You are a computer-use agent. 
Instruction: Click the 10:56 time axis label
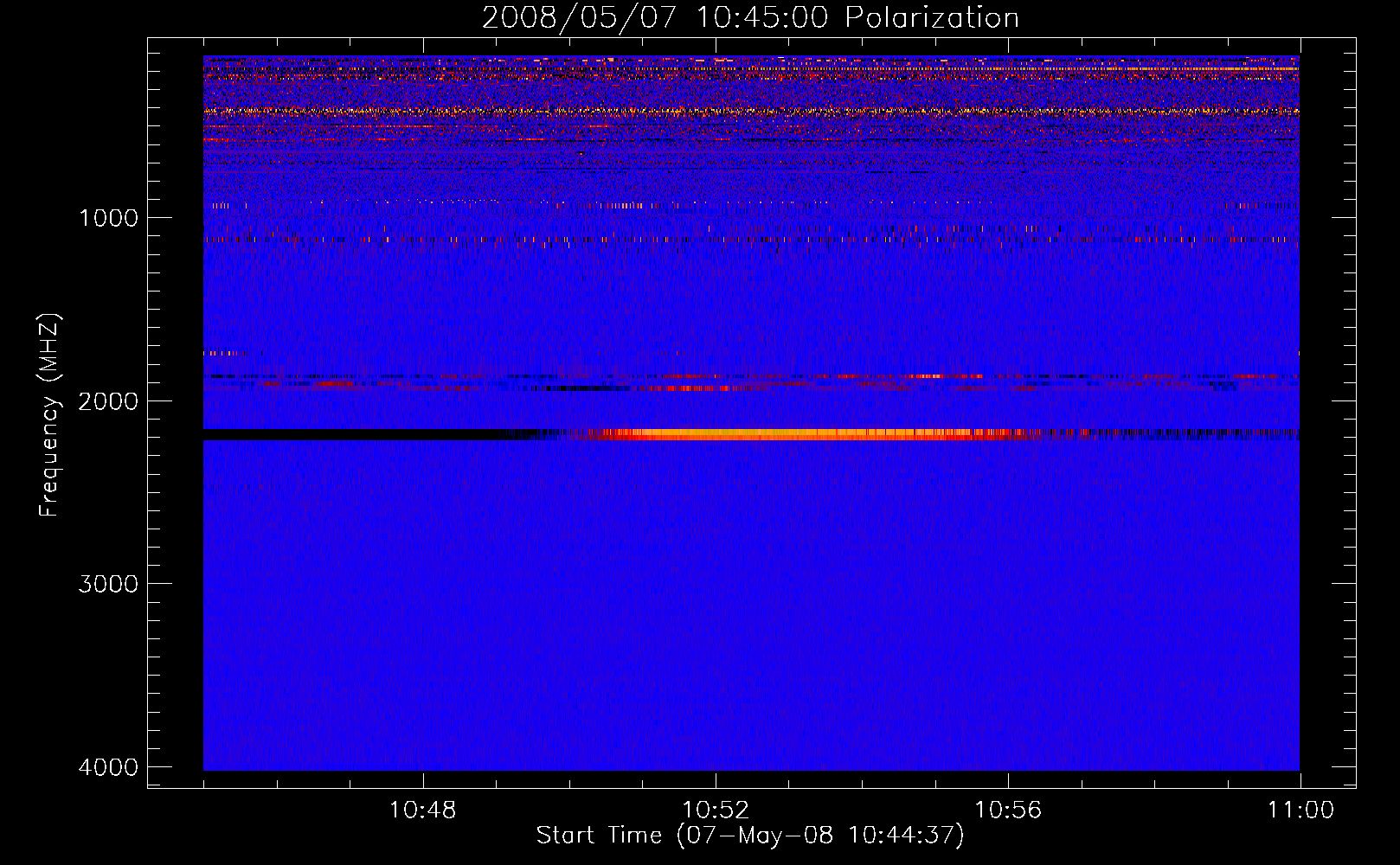click(x=1008, y=811)
